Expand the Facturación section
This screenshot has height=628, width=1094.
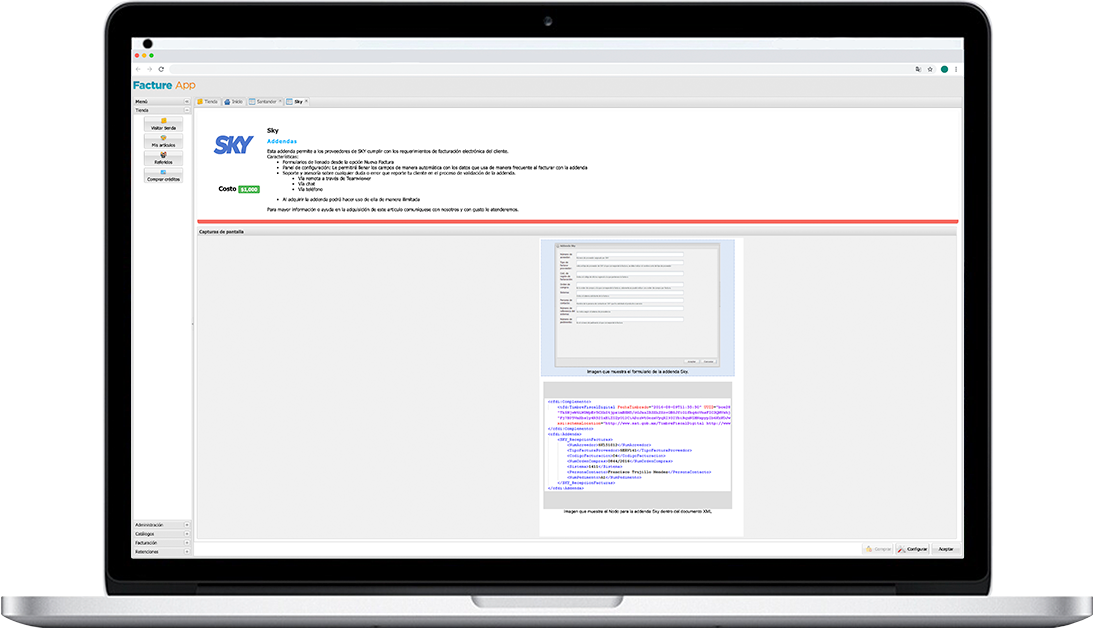click(186, 542)
